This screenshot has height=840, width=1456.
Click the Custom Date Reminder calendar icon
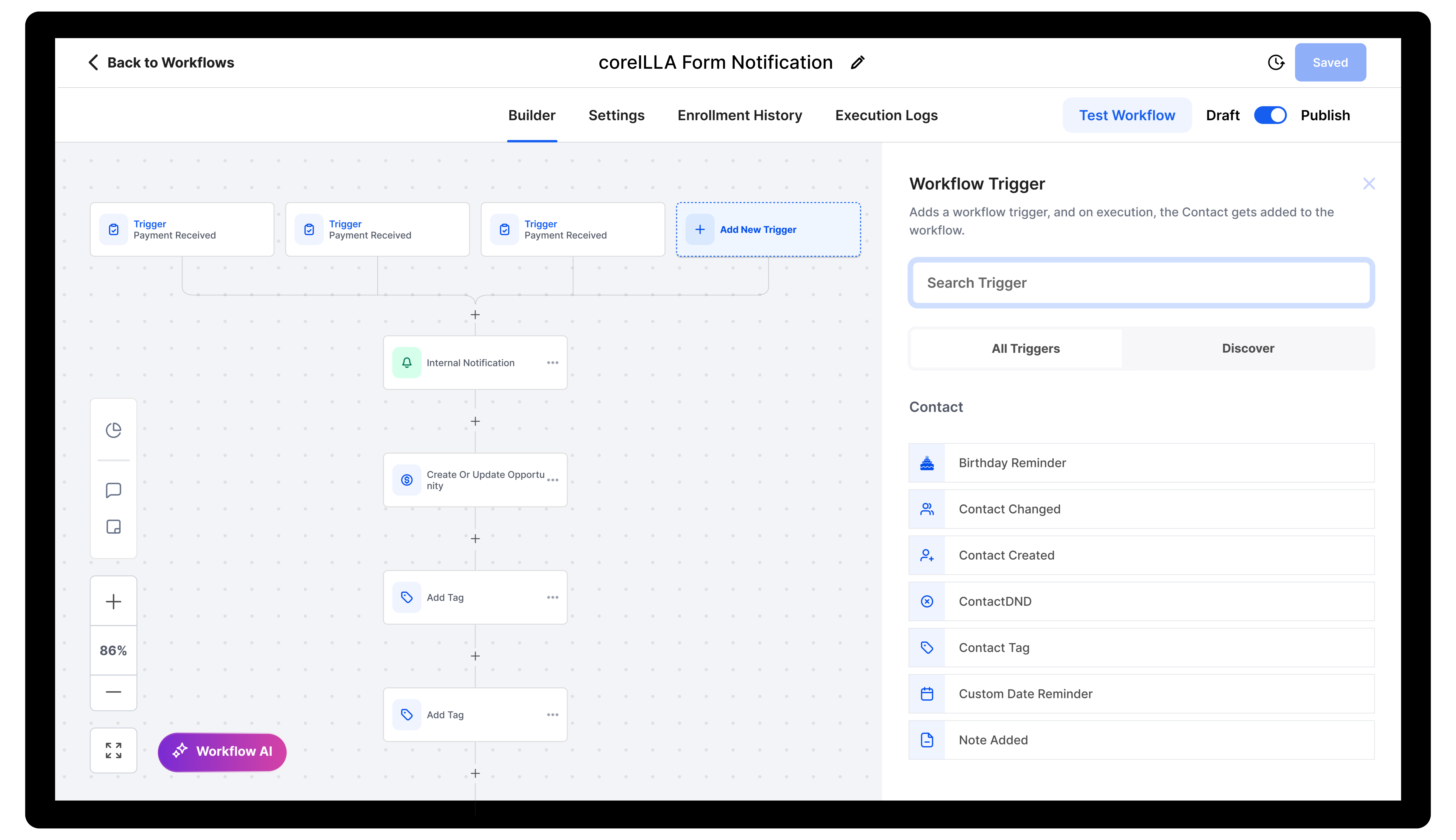927,694
